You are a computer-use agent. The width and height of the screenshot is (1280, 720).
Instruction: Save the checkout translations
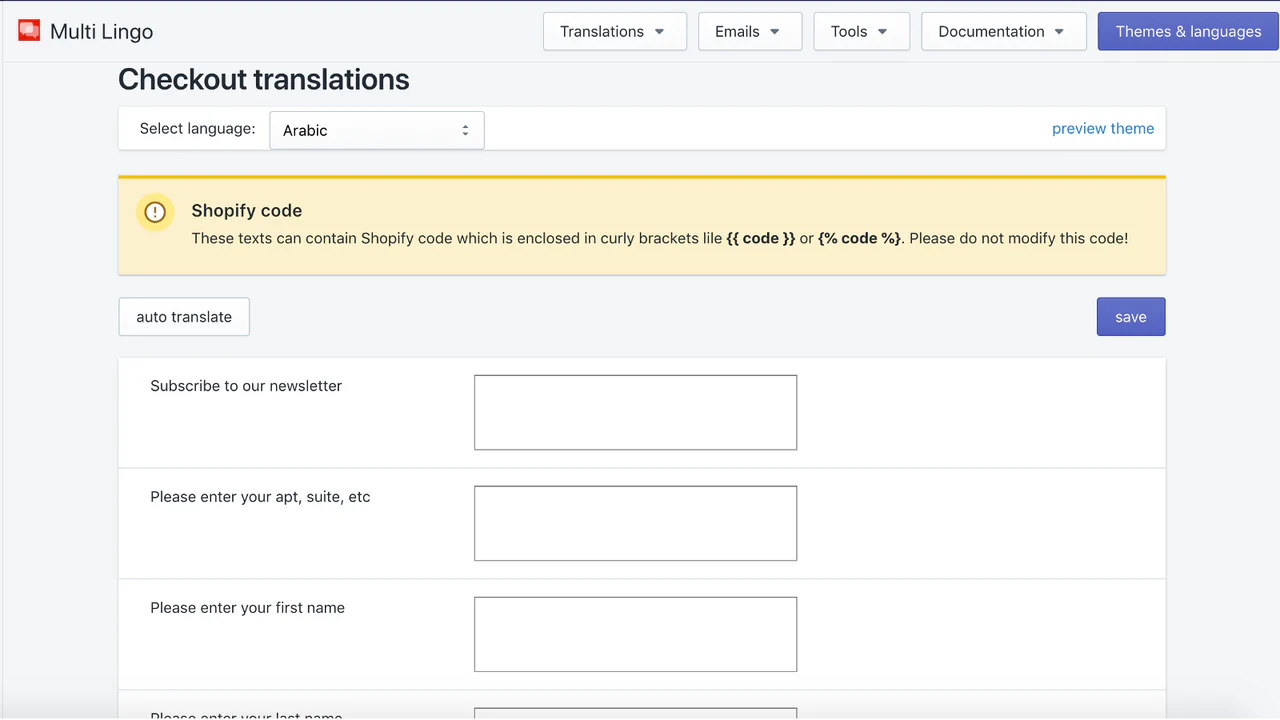[x=1130, y=317]
